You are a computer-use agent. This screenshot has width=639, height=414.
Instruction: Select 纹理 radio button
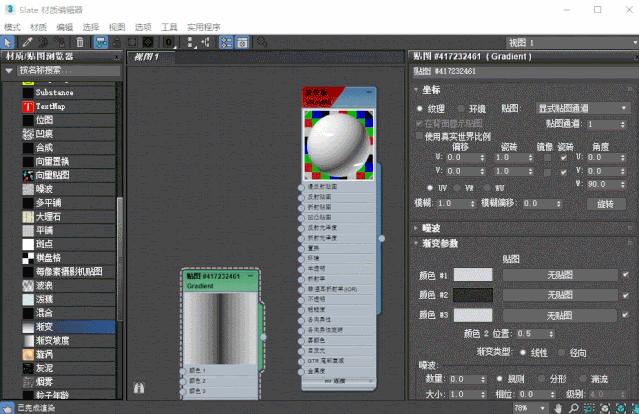coord(420,109)
